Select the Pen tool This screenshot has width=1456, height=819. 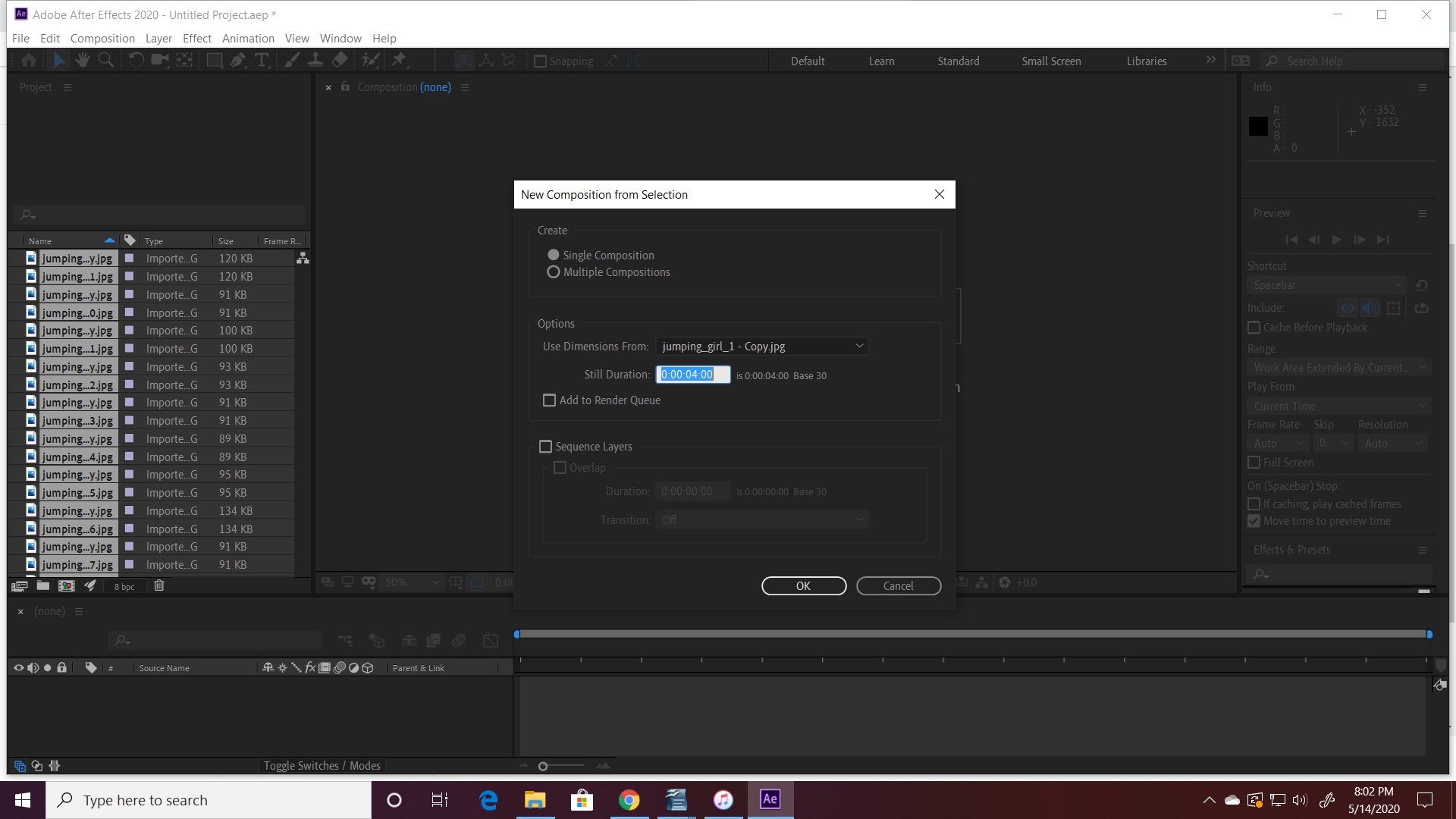[237, 60]
